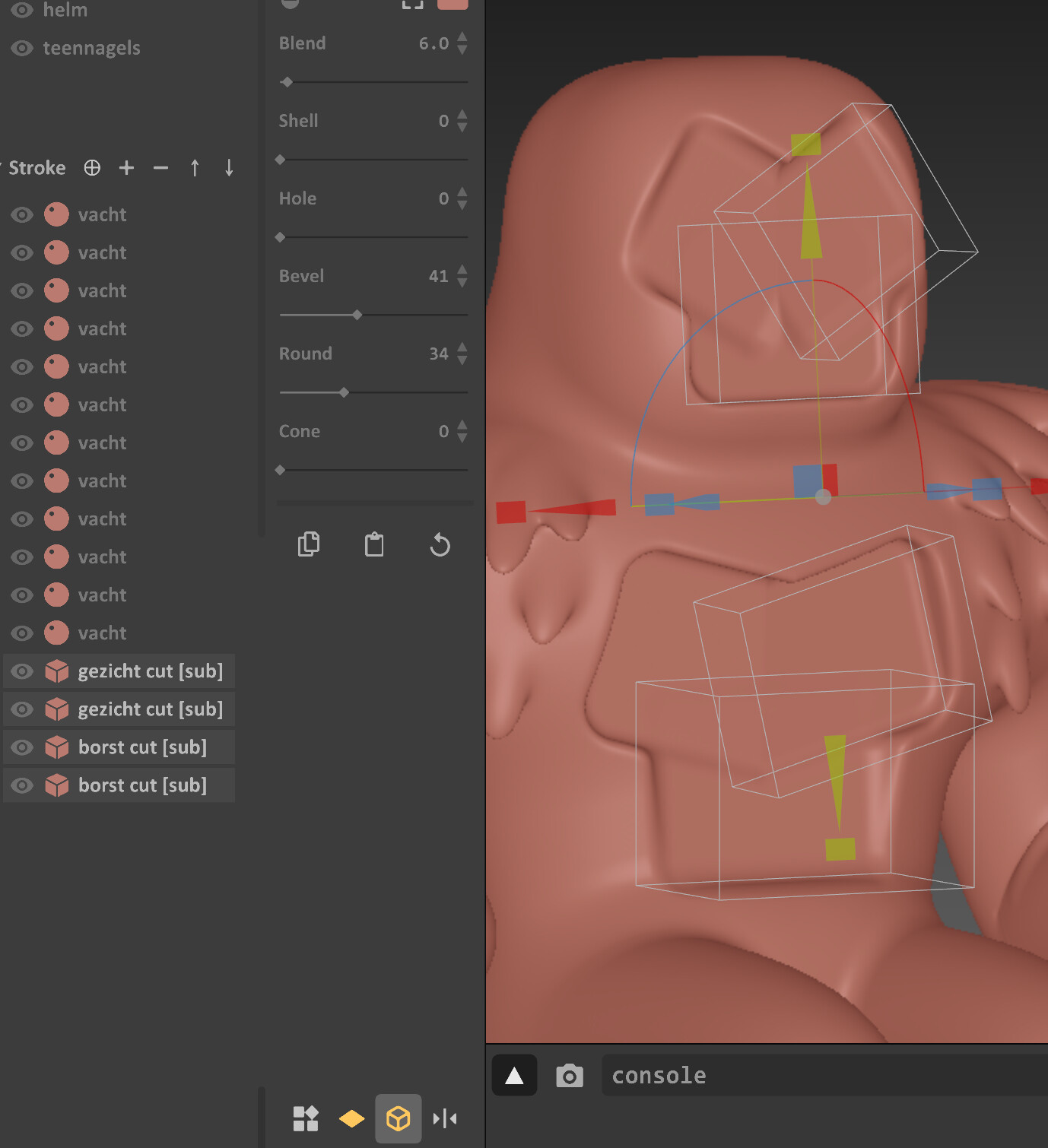Select the teennagels layer name
Image resolution: width=1048 pixels, height=1148 pixels.
click(x=91, y=48)
